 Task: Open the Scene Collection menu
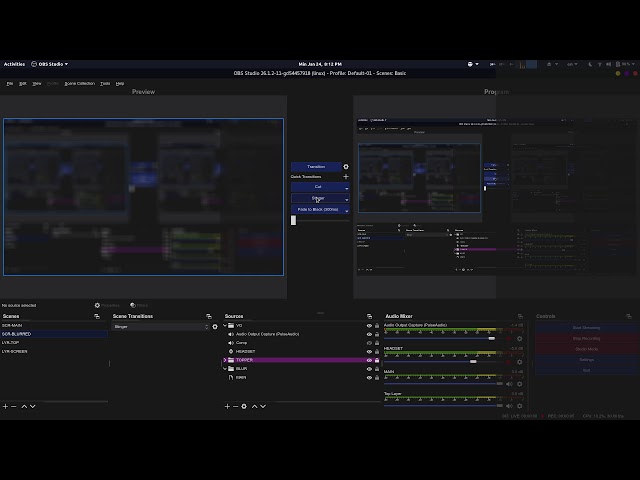(79, 84)
